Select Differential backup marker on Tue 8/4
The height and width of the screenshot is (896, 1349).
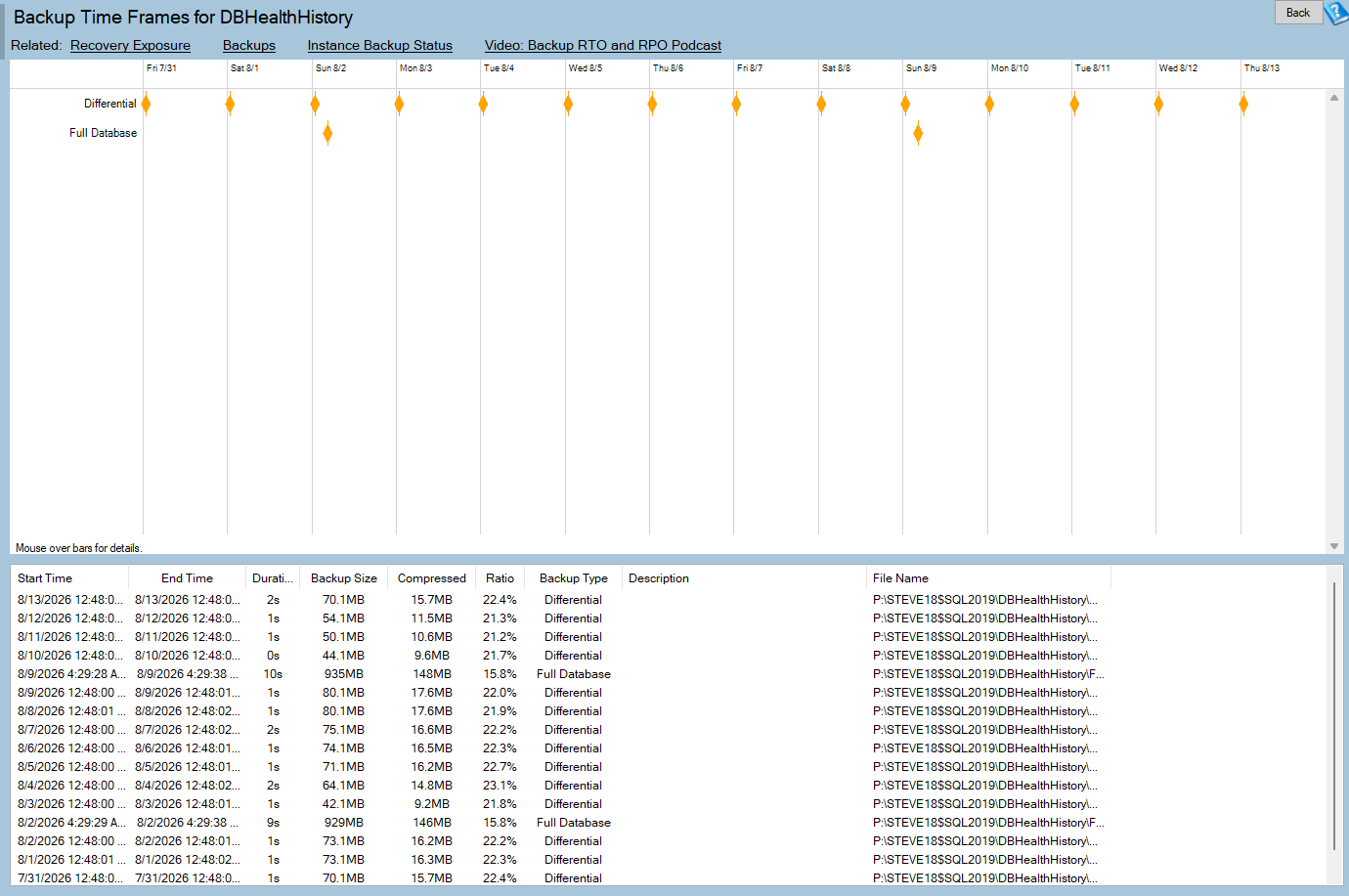483,104
